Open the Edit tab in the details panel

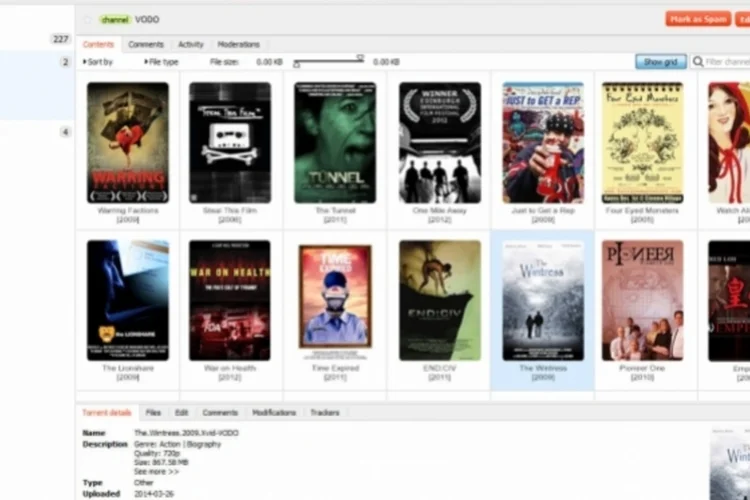pyautogui.click(x=181, y=412)
